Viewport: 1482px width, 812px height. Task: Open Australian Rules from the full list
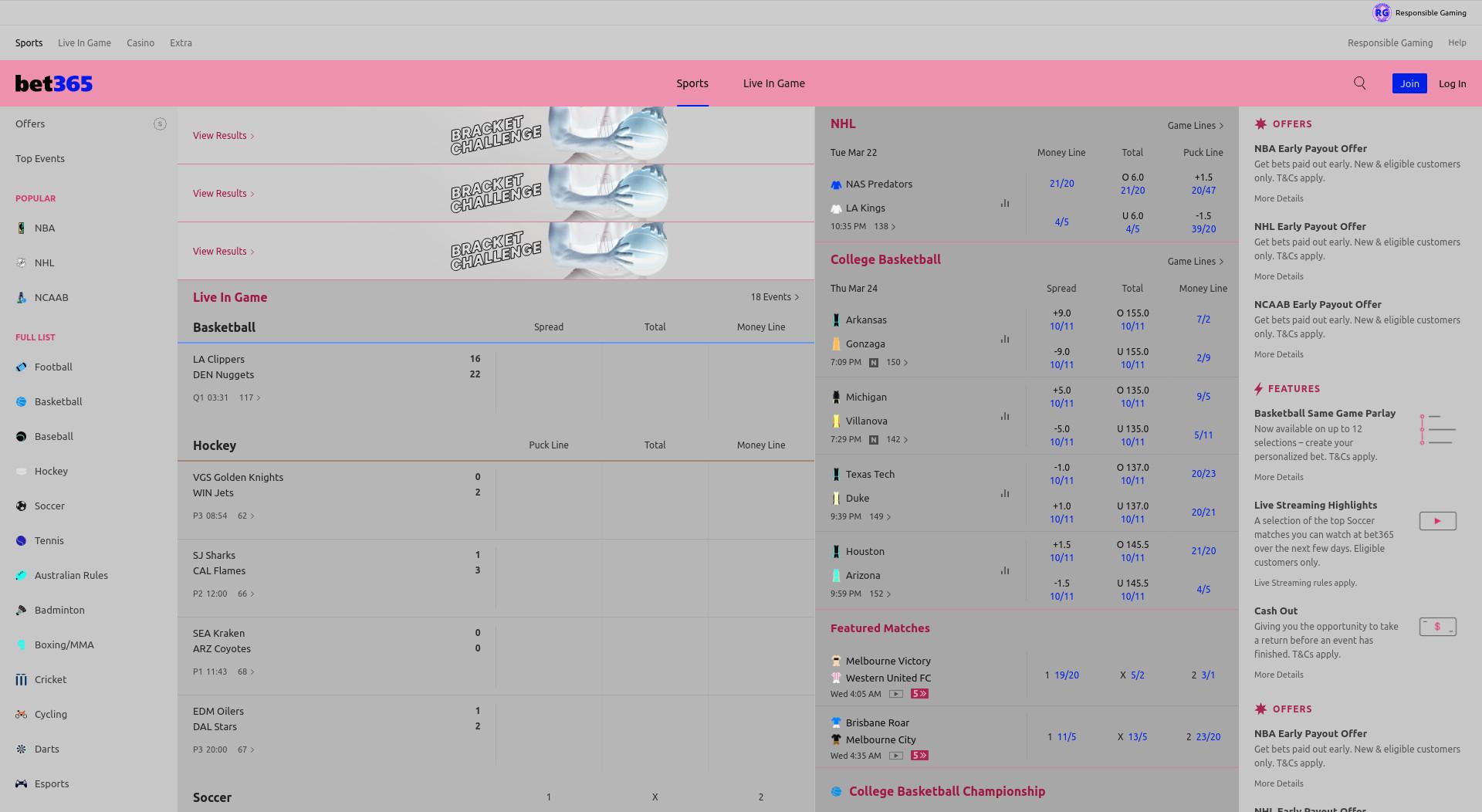(71, 575)
